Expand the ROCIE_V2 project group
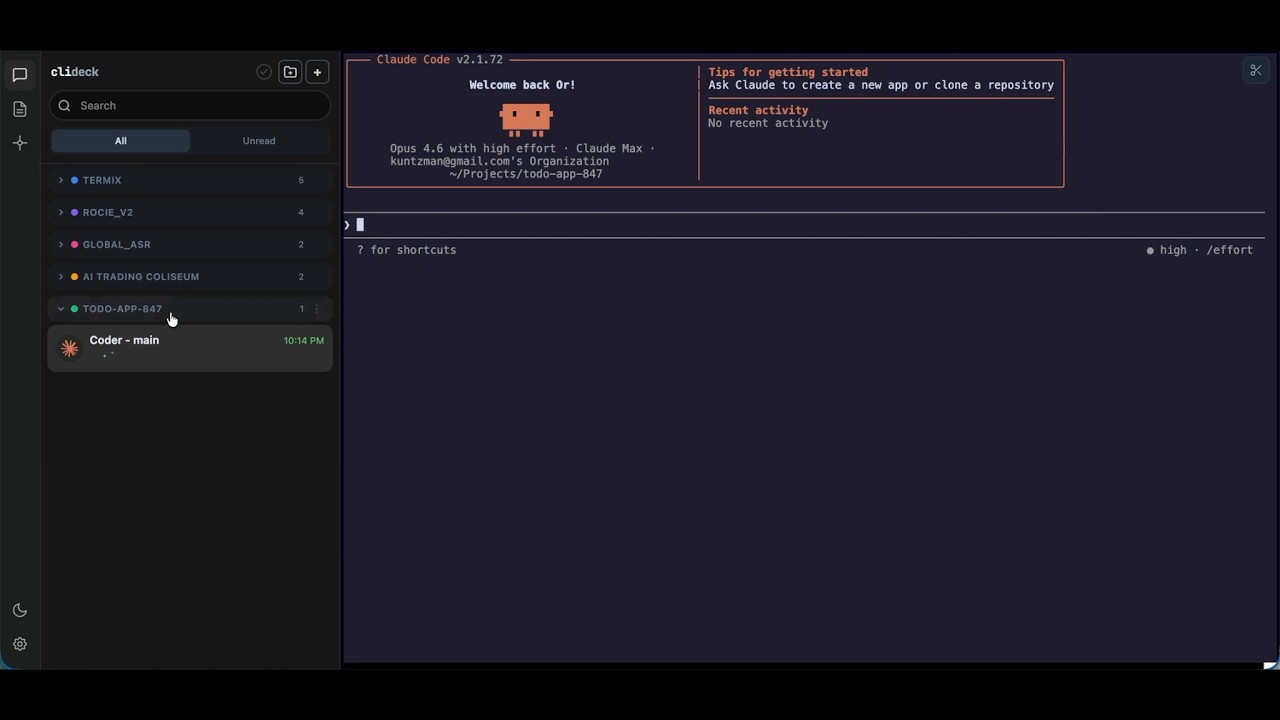The height and width of the screenshot is (720, 1280). coord(190,212)
